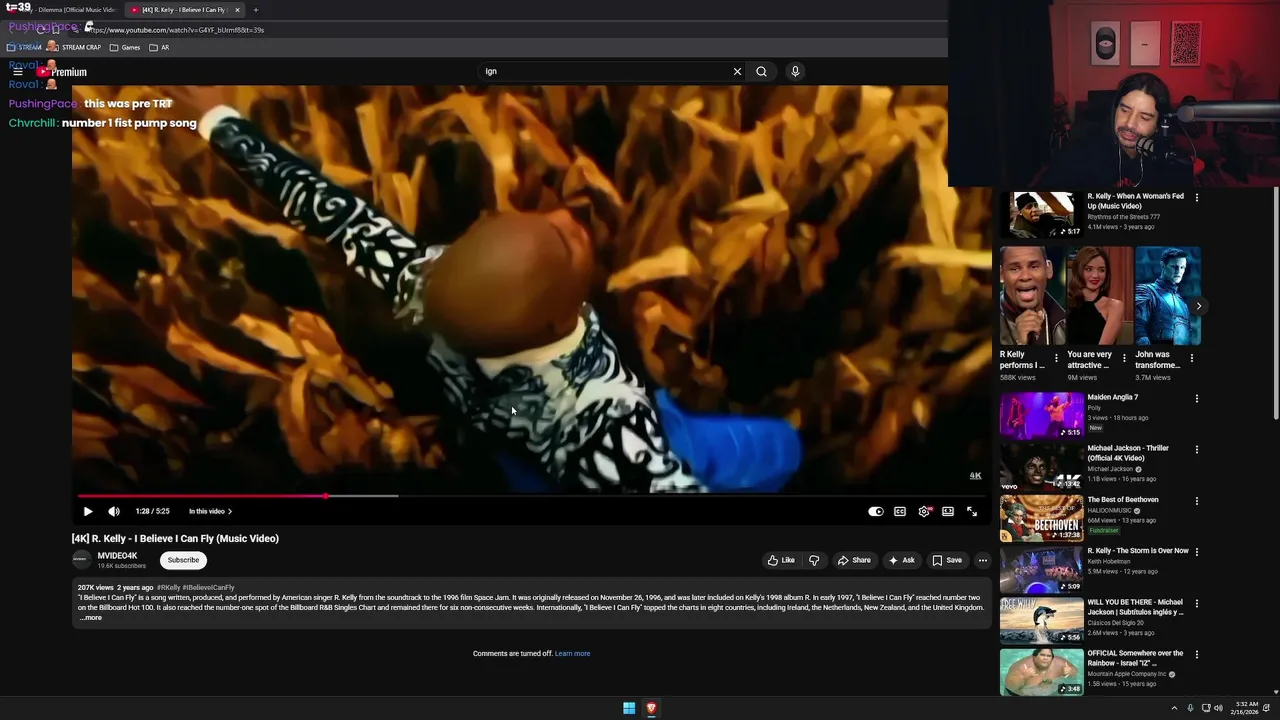Open 'You are very attractive' short
Viewport: 1280px width, 720px height.
[x=1100, y=296]
